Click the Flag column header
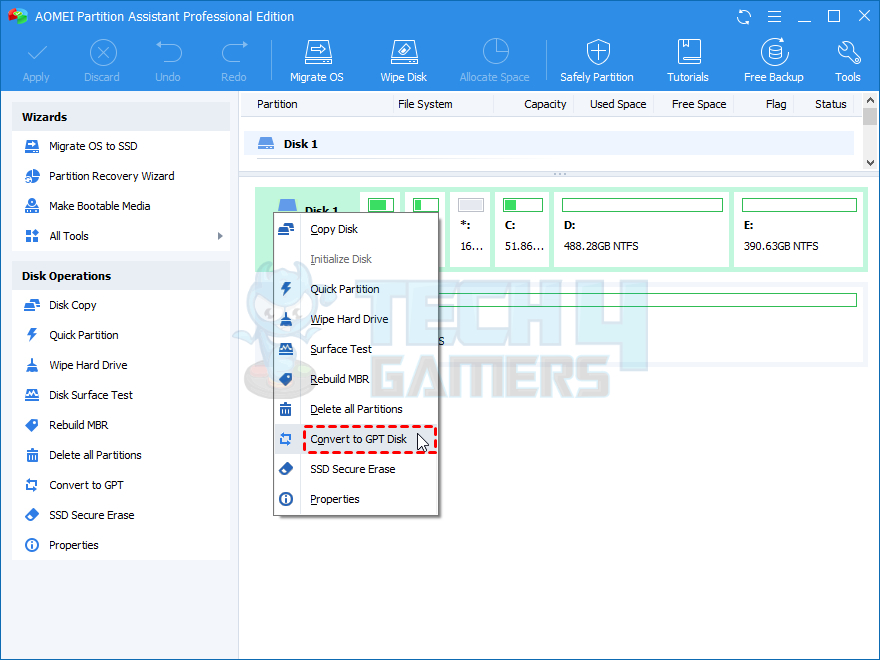880x660 pixels. (x=776, y=104)
